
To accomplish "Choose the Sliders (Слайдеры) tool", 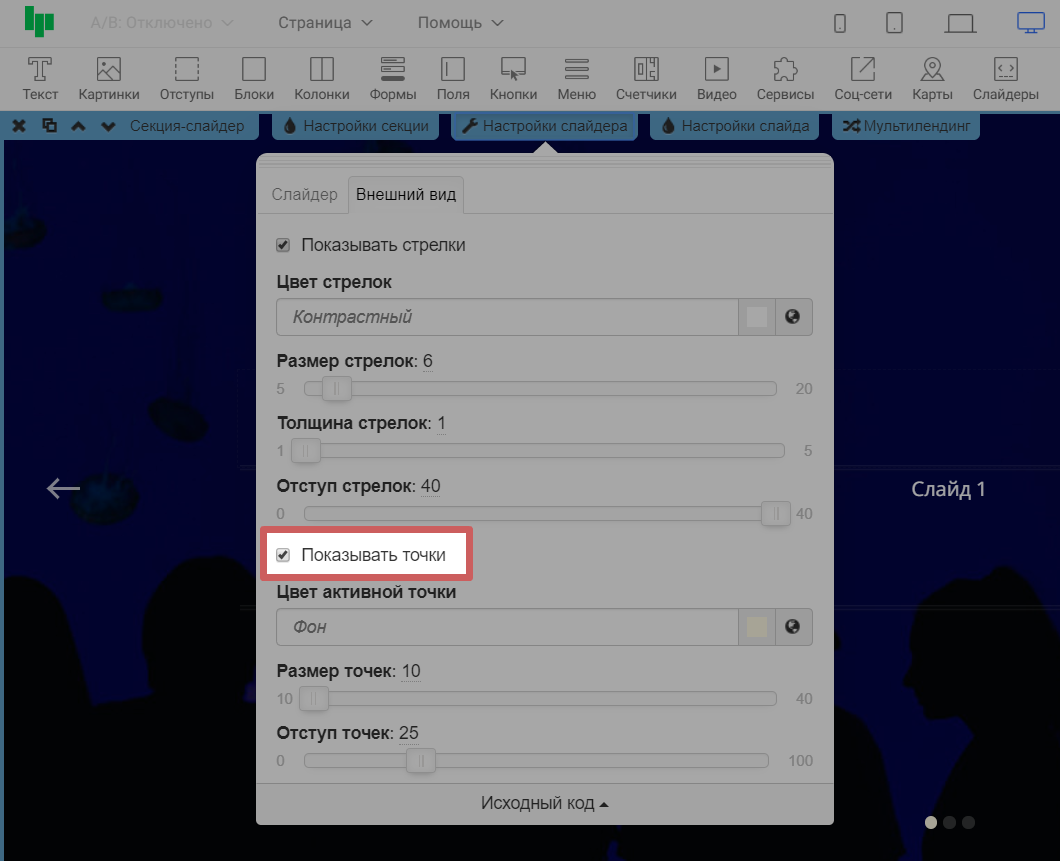I will 1005,79.
